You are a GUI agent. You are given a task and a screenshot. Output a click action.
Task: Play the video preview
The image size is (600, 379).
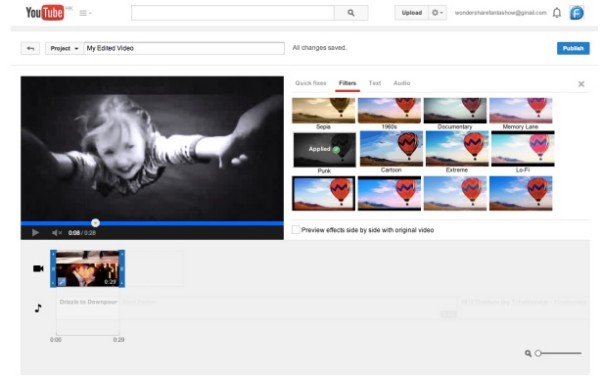pos(35,232)
